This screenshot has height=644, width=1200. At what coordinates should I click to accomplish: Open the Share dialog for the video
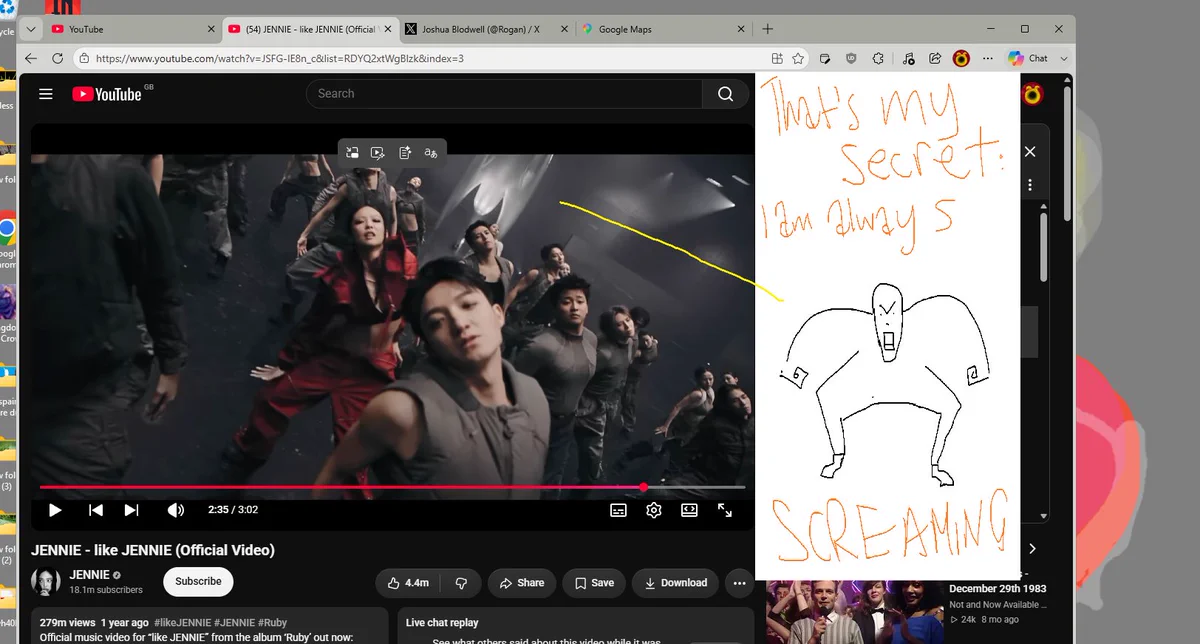pyautogui.click(x=521, y=583)
